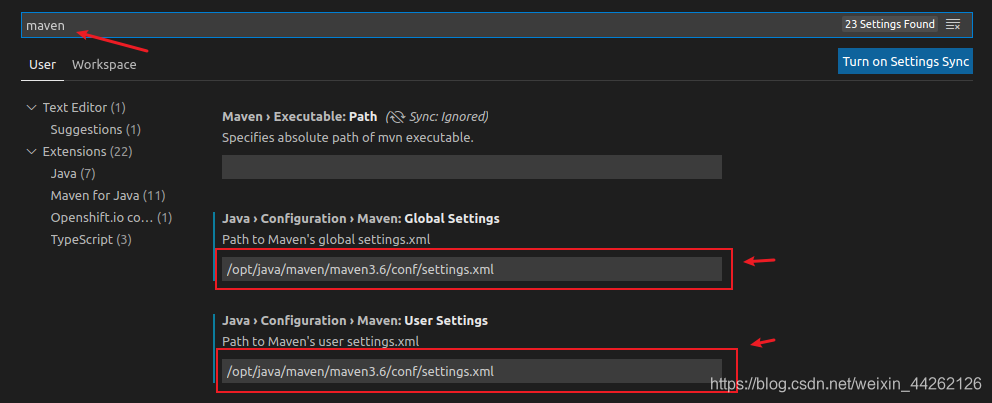
Task: Select the Extensions (22) category label
Action: pos(87,152)
